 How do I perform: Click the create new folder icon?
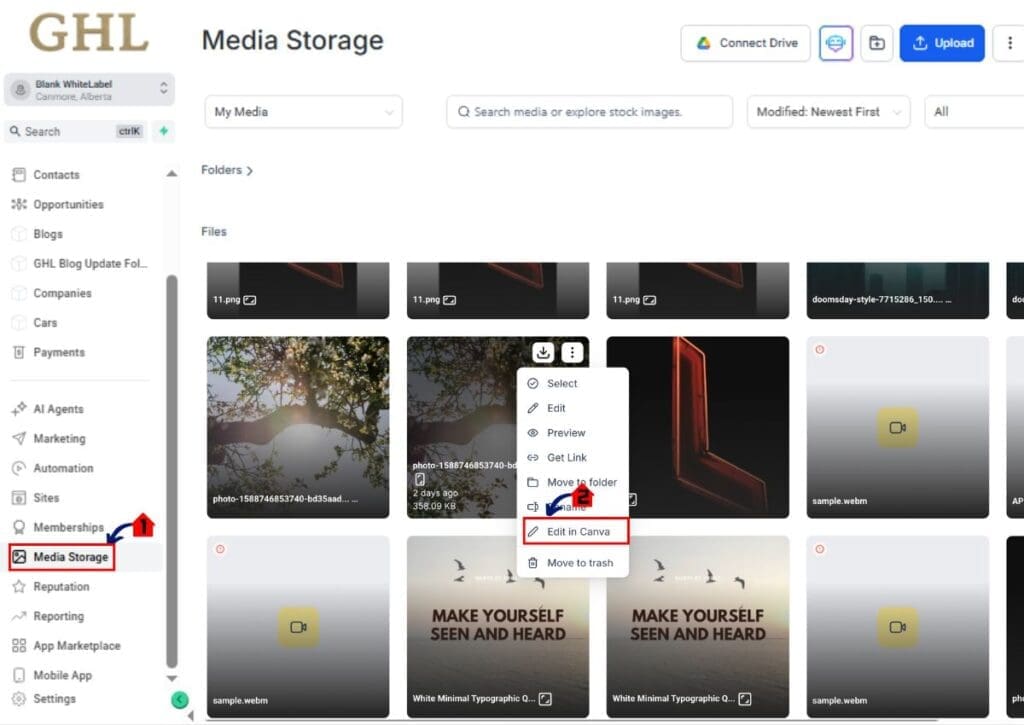877,43
